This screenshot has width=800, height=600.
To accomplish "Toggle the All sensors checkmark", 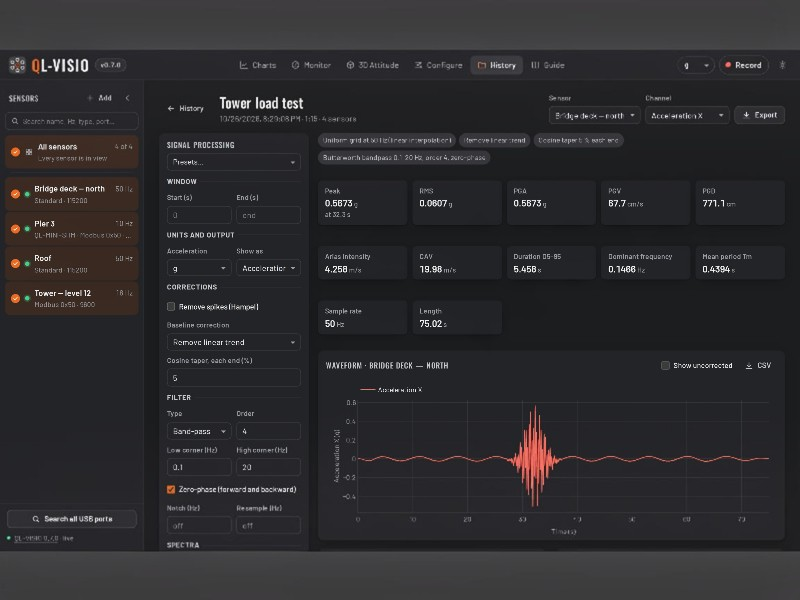I will [15, 152].
